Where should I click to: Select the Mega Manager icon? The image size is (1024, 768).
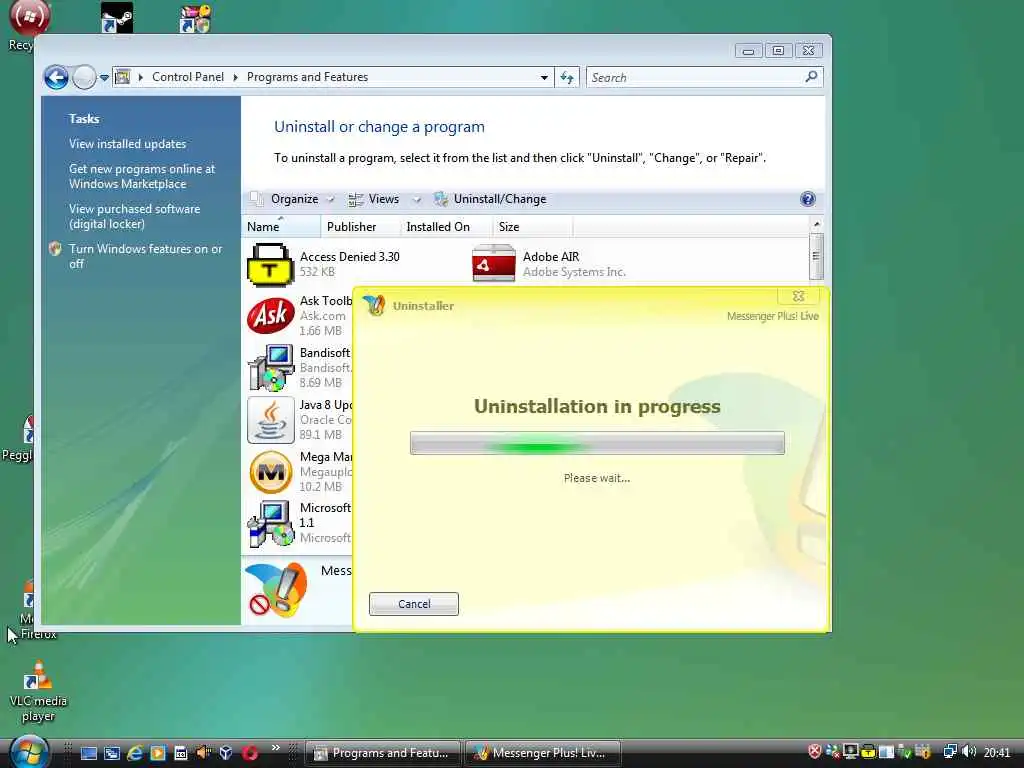(x=270, y=472)
